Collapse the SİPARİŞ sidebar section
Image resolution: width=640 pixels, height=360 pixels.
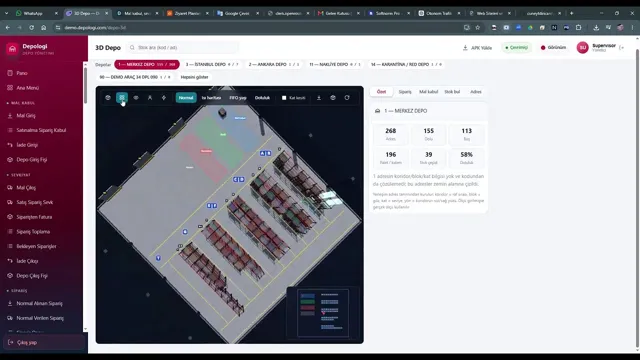point(18,291)
